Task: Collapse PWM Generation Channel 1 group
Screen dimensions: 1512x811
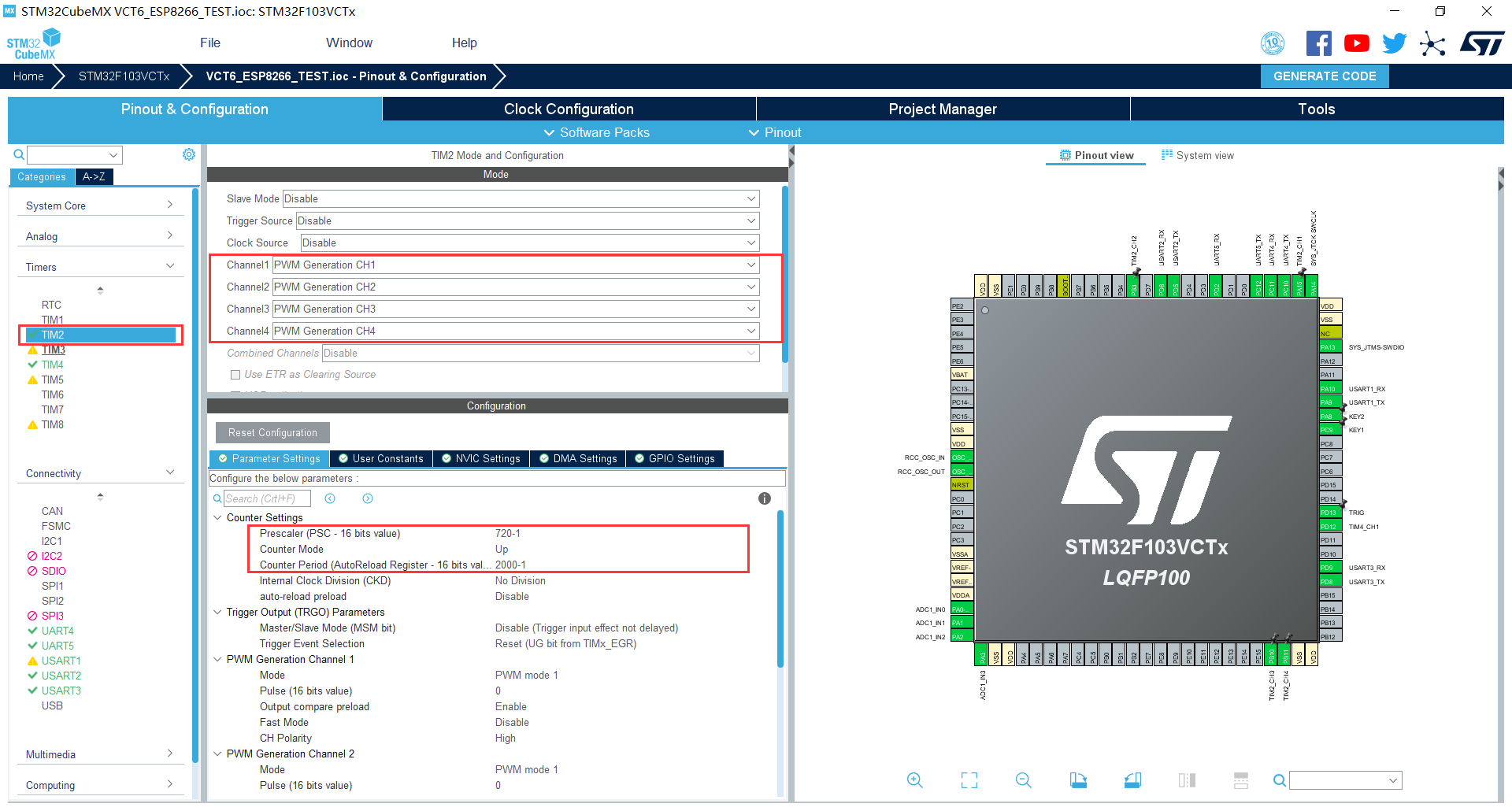Action: point(217,659)
